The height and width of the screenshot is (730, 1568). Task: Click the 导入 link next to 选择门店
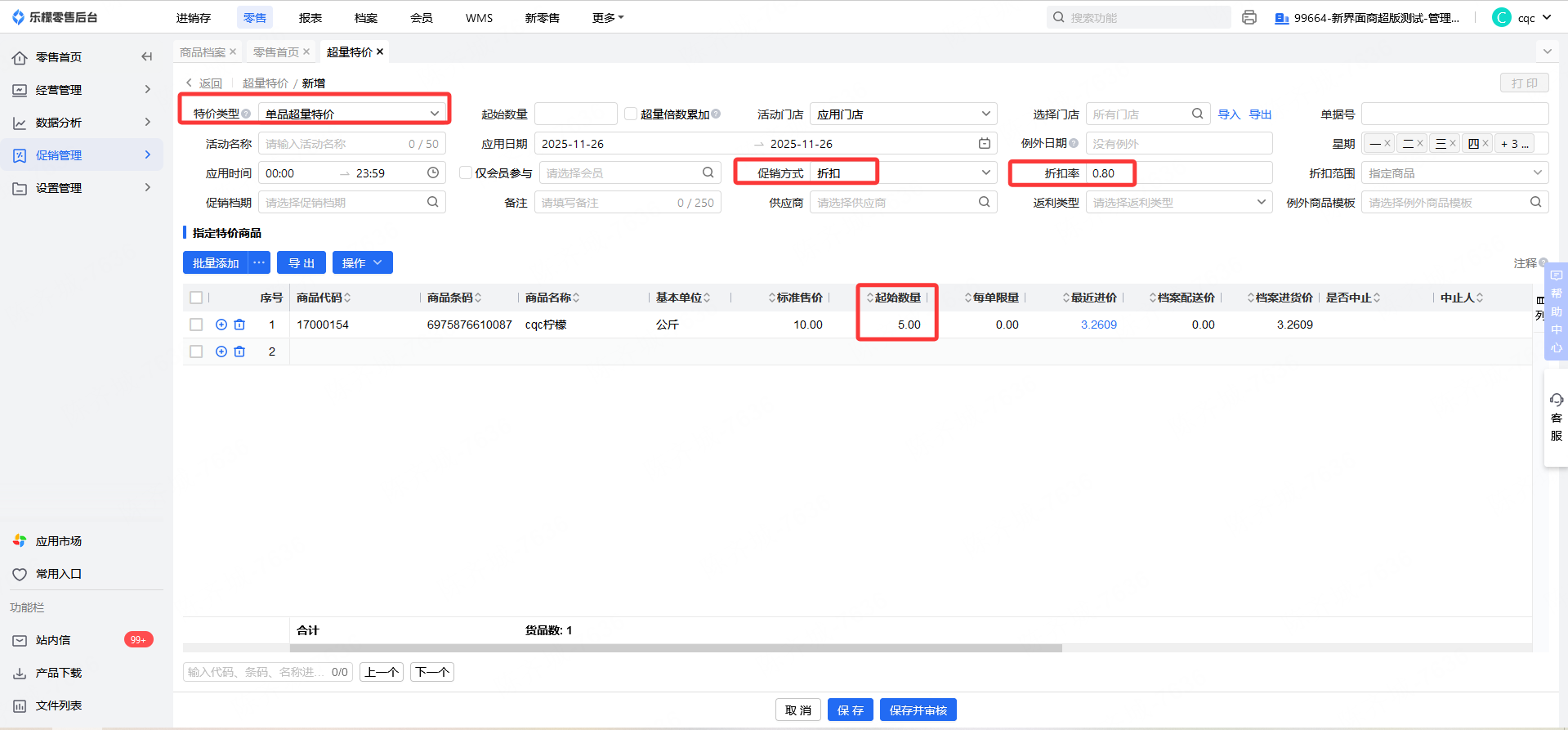tap(1229, 114)
